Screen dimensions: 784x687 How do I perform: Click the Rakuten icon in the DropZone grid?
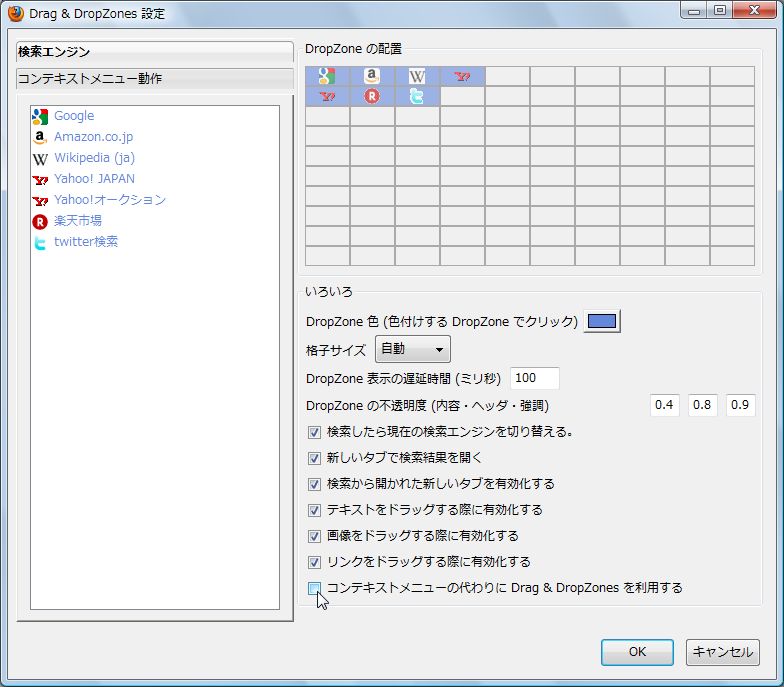point(372,96)
